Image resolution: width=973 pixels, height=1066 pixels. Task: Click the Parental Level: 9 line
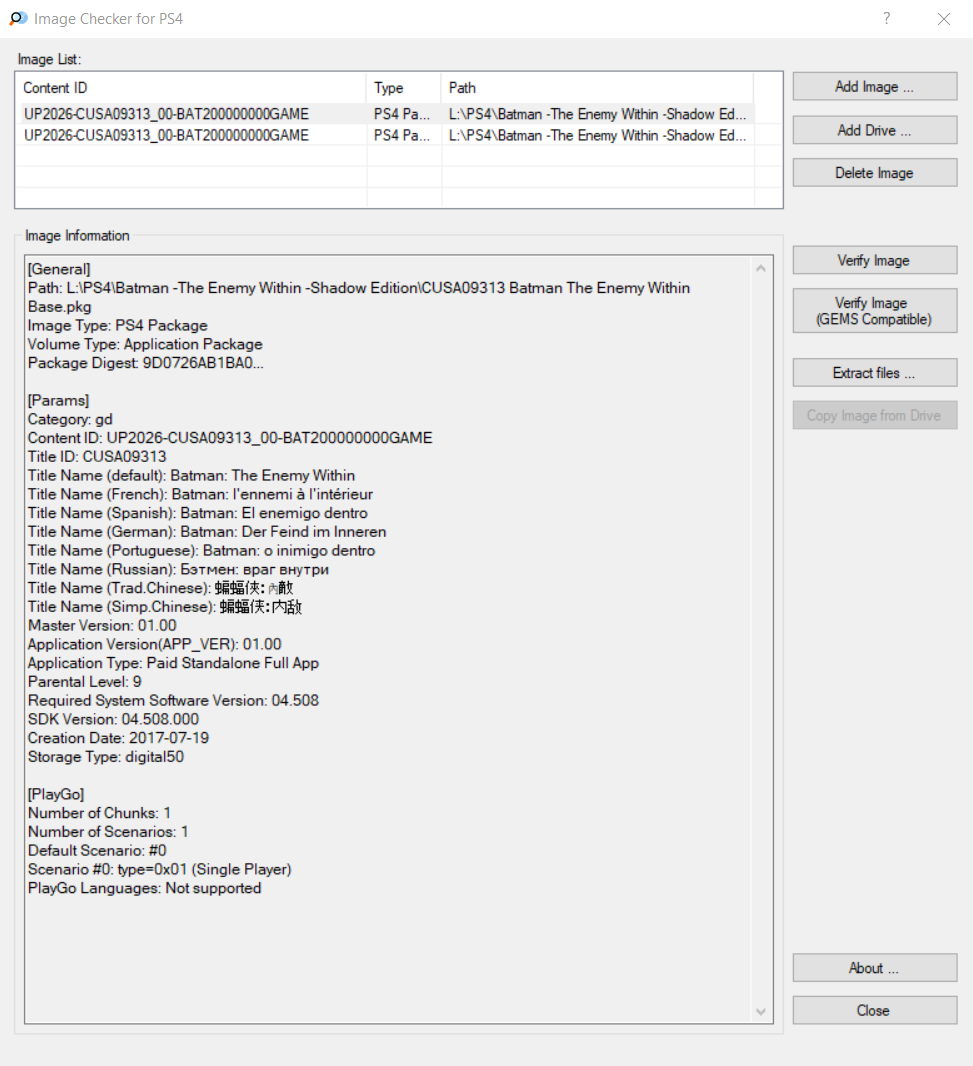[84, 682]
